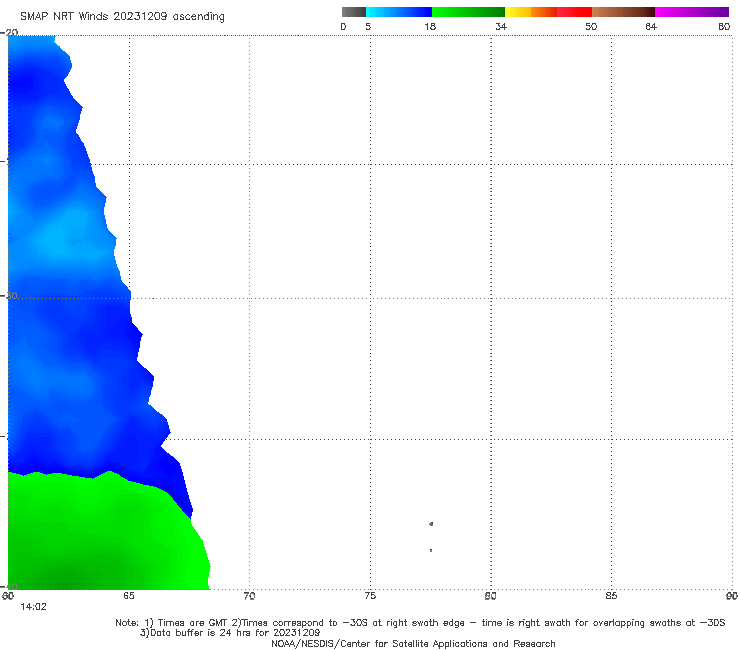Click the color bar label 18
Image resolution: width=740 pixels, height=650 pixels.
tap(430, 27)
